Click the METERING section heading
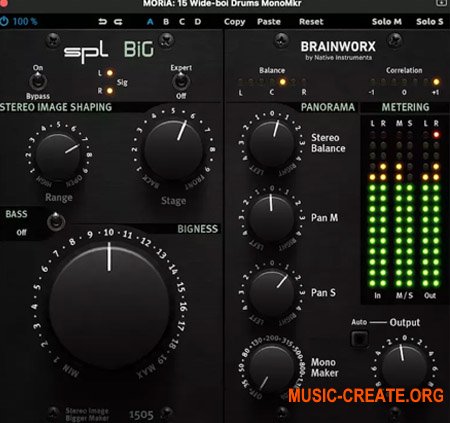Image resolution: width=450 pixels, height=423 pixels. point(405,107)
